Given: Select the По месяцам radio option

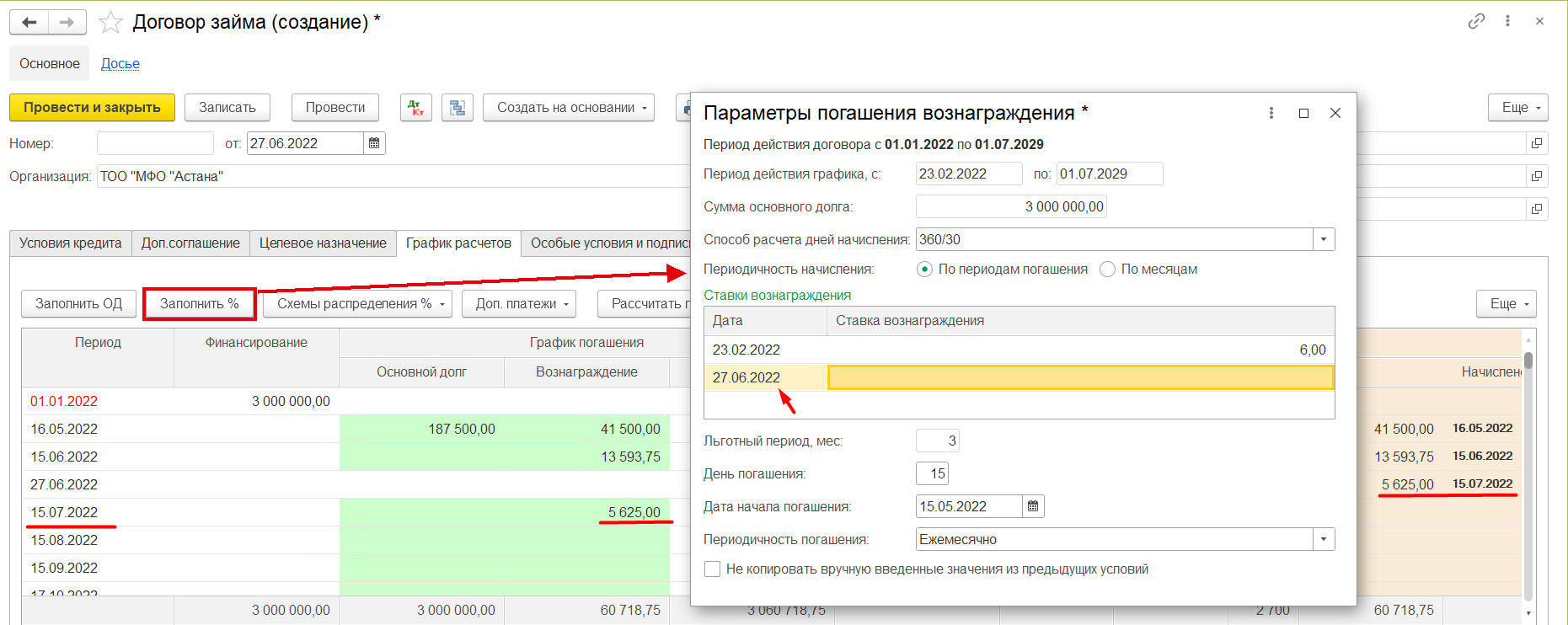Looking at the screenshot, I should click(x=1107, y=270).
